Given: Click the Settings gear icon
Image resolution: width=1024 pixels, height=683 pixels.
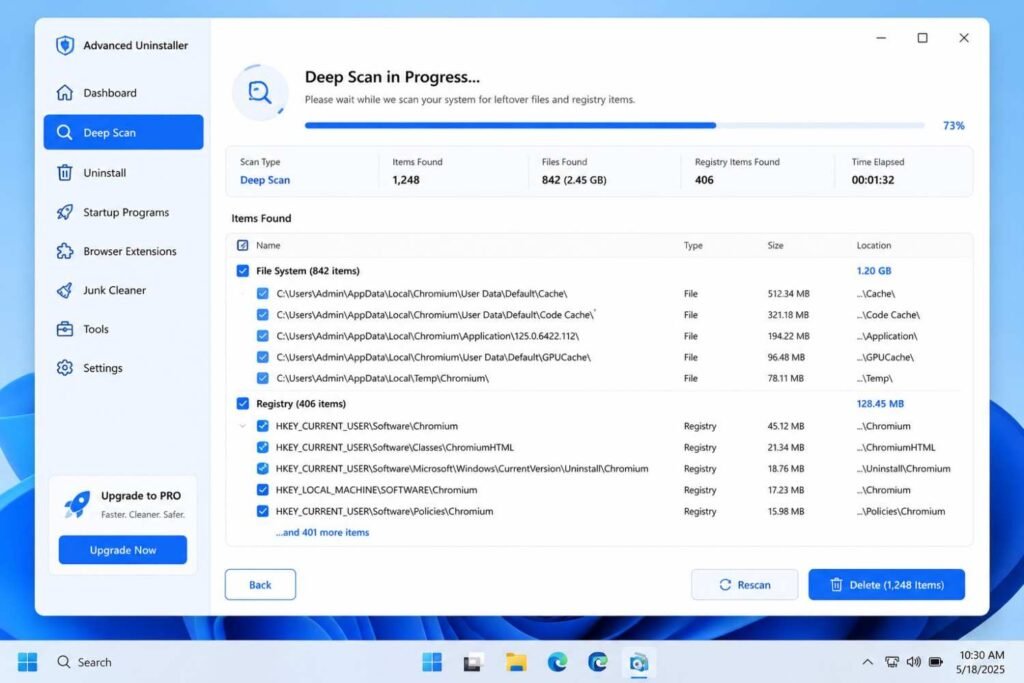Looking at the screenshot, I should tap(65, 368).
